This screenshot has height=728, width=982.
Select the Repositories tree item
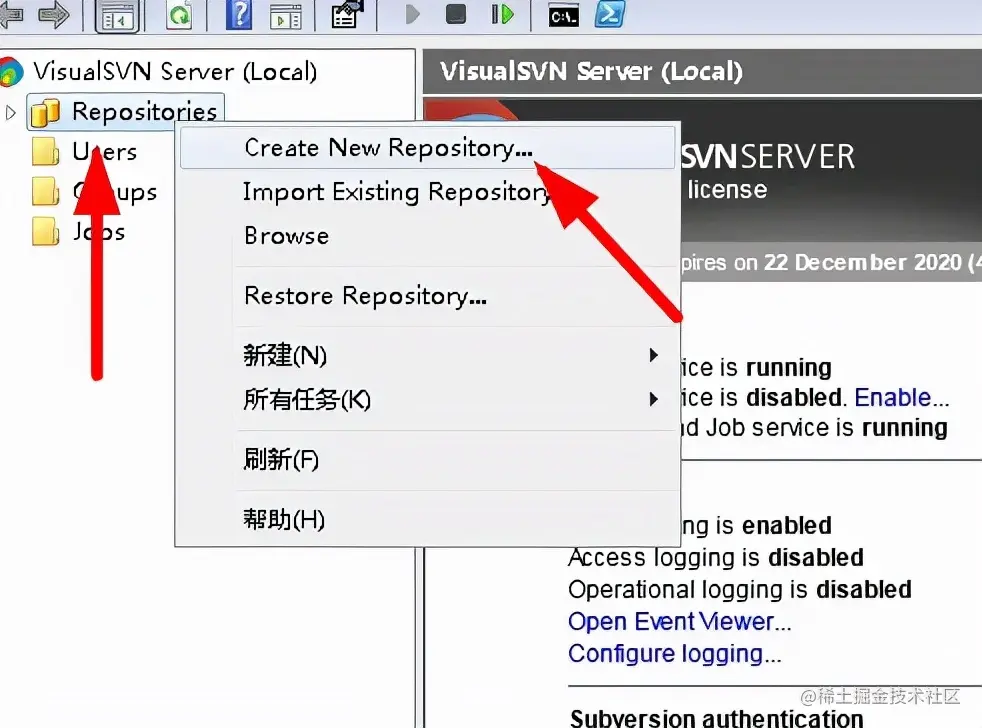pos(145,112)
